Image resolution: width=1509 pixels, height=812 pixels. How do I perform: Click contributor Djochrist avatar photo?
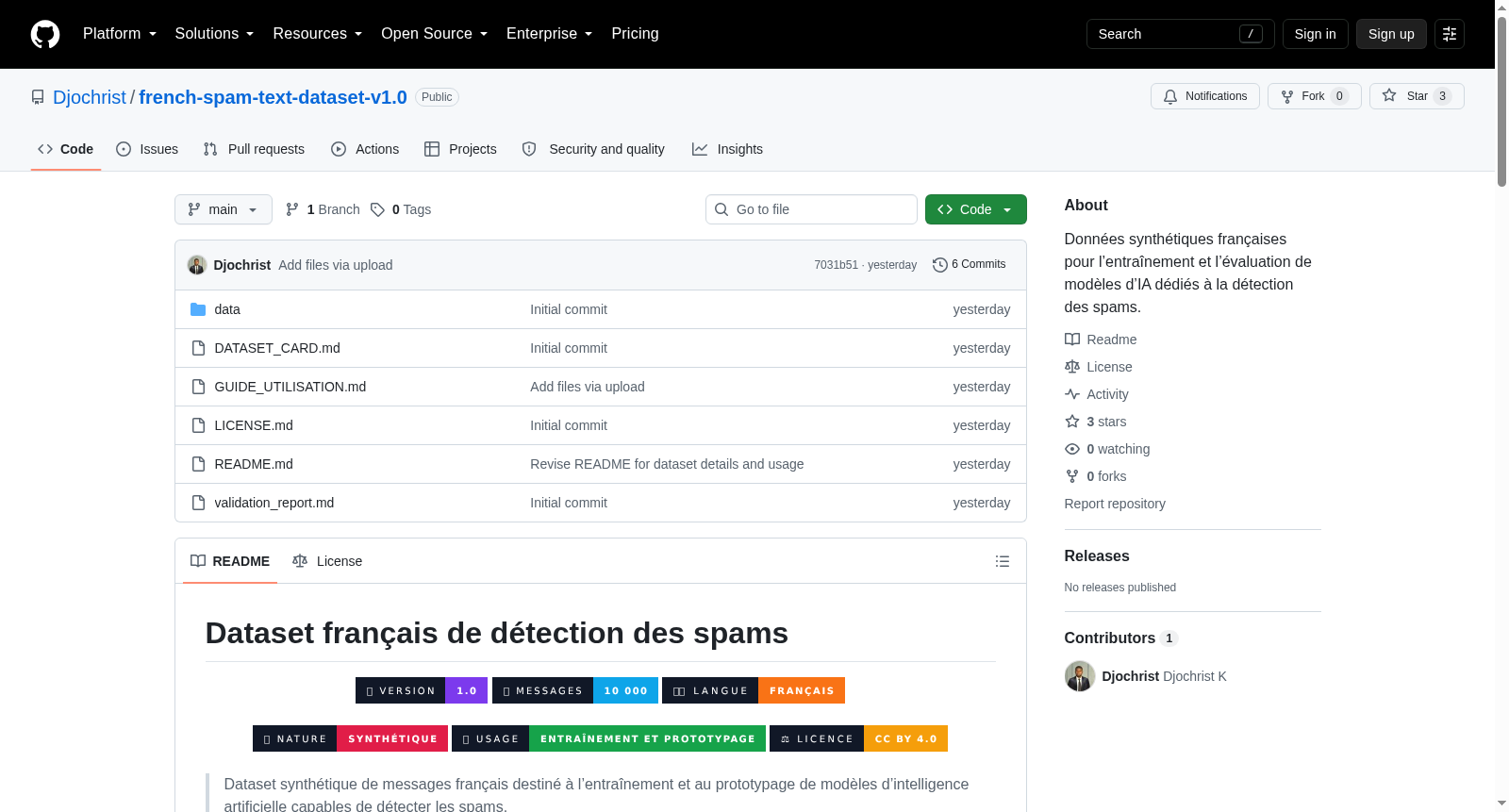tap(1080, 676)
